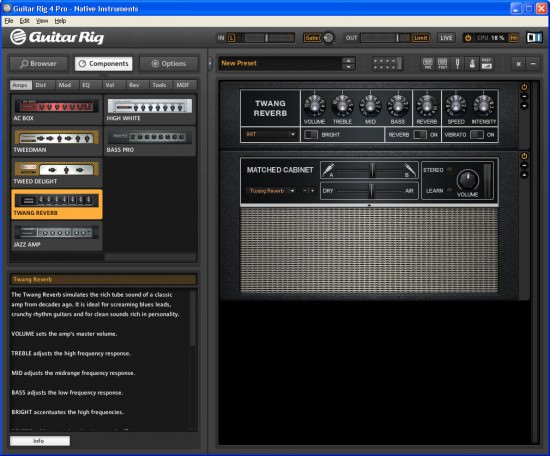The width and height of the screenshot is (550, 456).
Task: Collapse the Matched Cabinet module up arrow
Action: point(524,174)
